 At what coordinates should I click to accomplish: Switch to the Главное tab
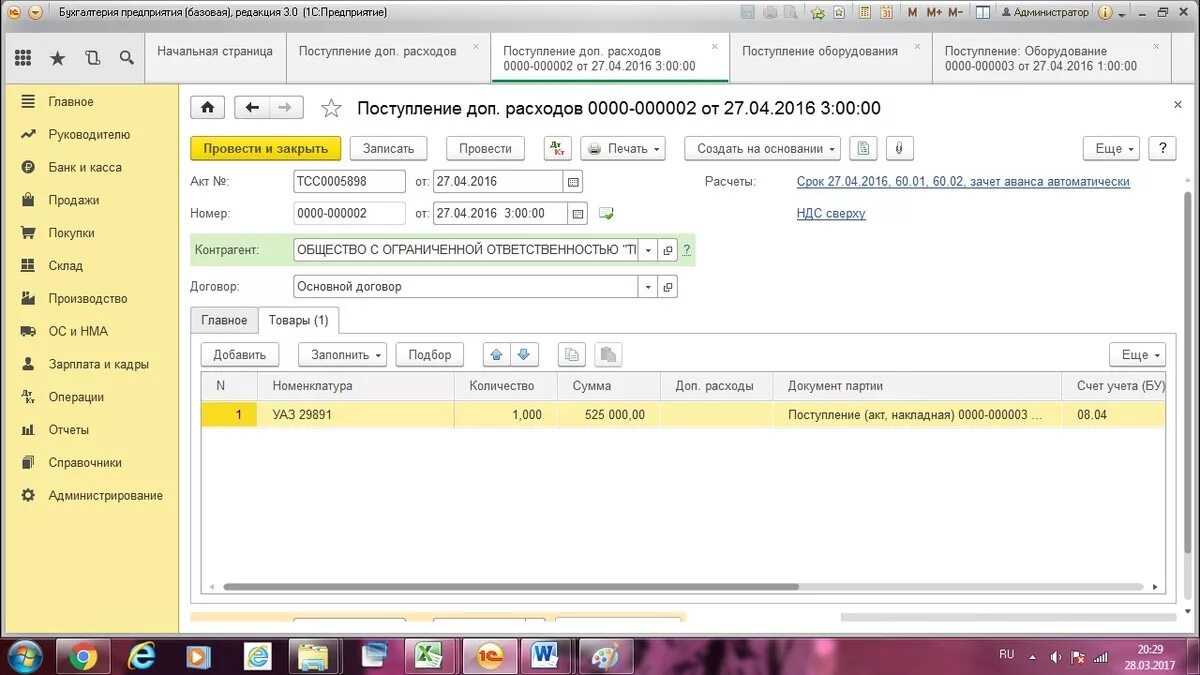coord(224,320)
